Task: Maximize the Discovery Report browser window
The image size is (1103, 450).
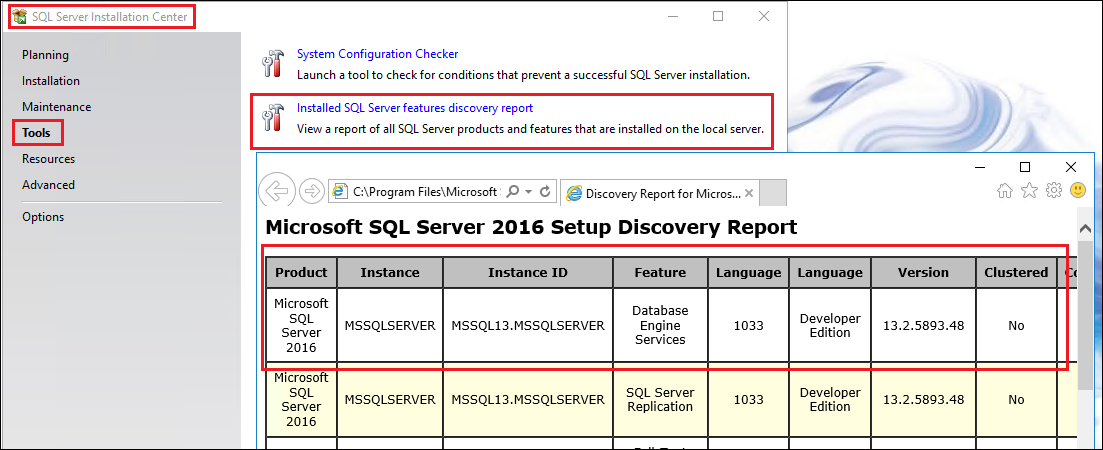Action: click(1025, 167)
